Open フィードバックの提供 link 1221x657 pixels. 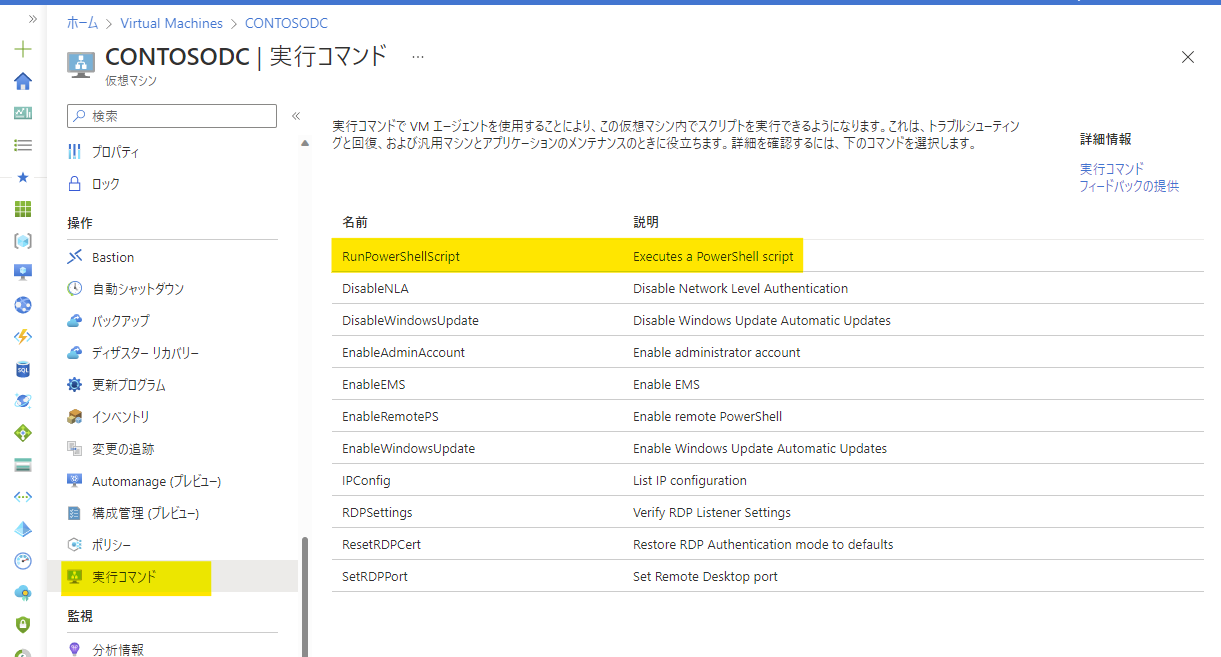[x=1129, y=186]
